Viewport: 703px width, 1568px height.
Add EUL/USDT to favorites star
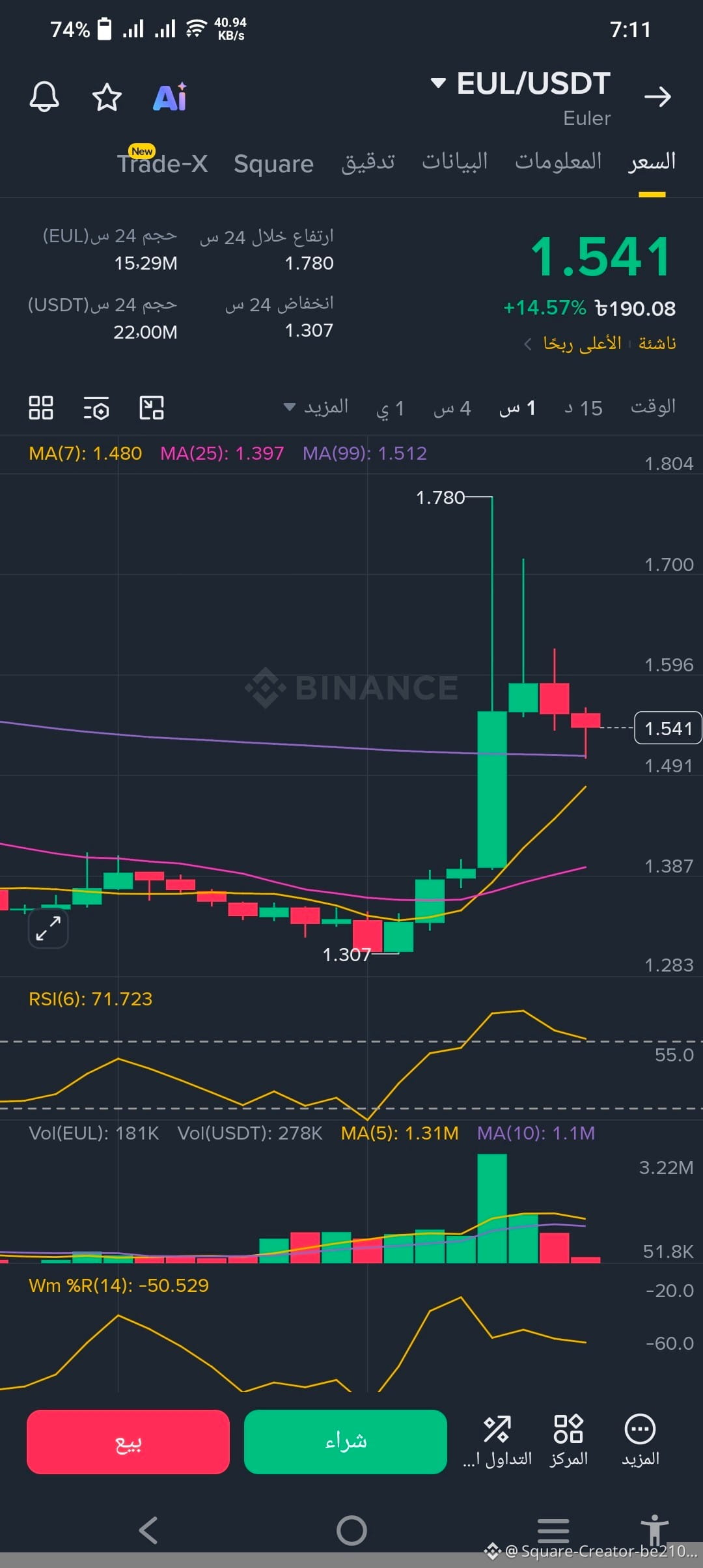[x=107, y=97]
